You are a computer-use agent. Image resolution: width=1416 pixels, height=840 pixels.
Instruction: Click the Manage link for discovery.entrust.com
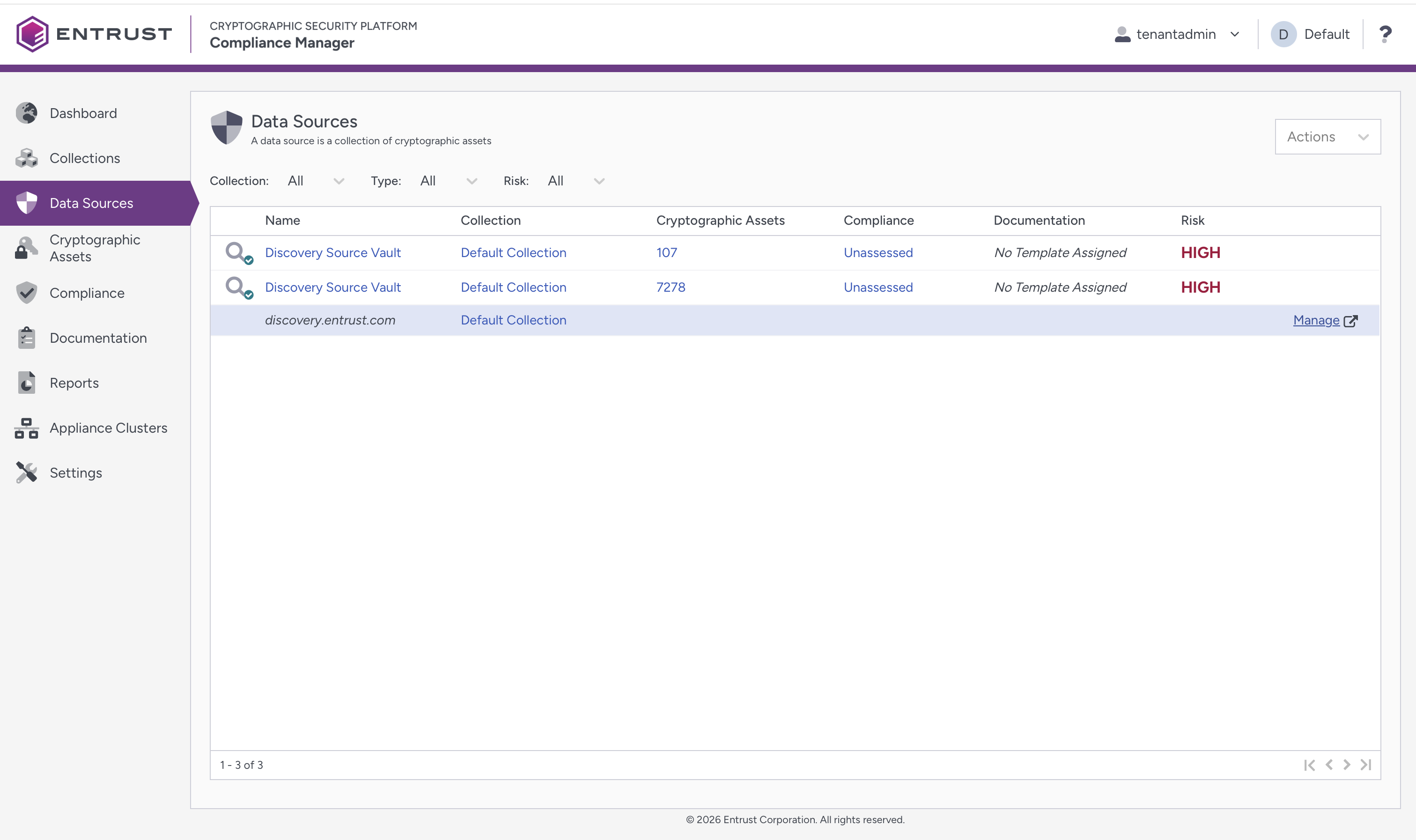(x=1316, y=320)
